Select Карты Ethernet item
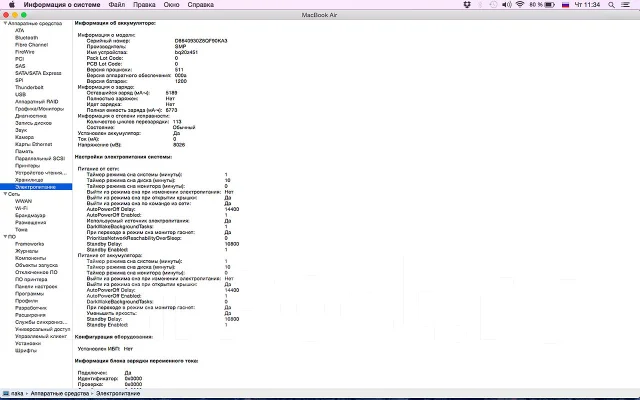The width and height of the screenshot is (640, 400). (33, 144)
